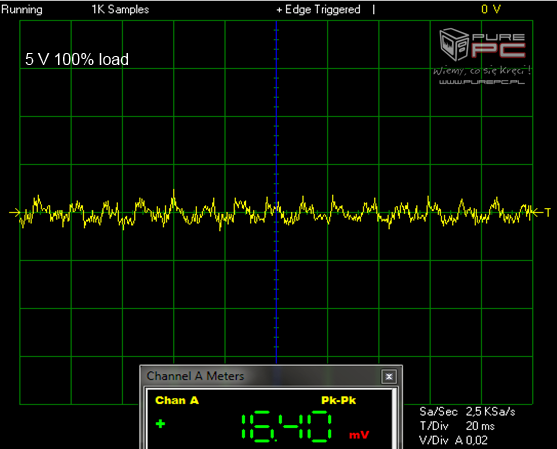This screenshot has width=557, height=449.
Task: Click the 1K Samples readout
Action: pyautogui.click(x=120, y=9)
